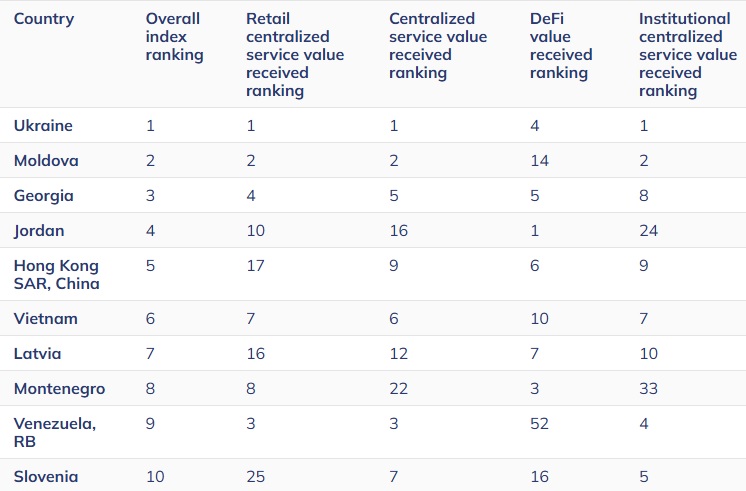Select Slovenia's retail ranking value 25
746x491 pixels.
pyautogui.click(x=256, y=476)
